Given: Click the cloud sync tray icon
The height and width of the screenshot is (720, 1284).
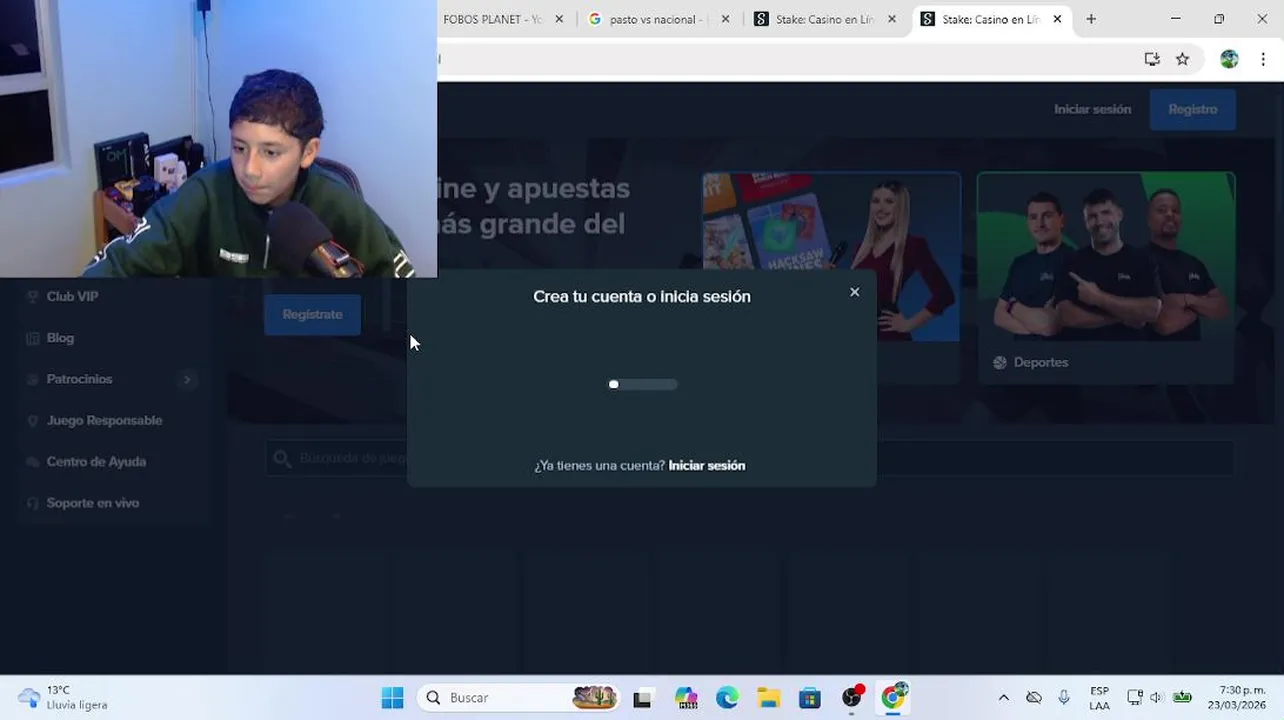Looking at the screenshot, I should tap(1034, 698).
